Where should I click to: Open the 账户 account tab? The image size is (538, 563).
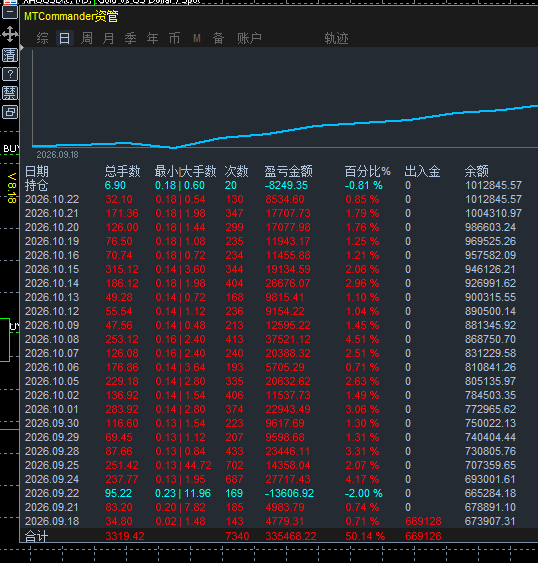pyautogui.click(x=249, y=38)
